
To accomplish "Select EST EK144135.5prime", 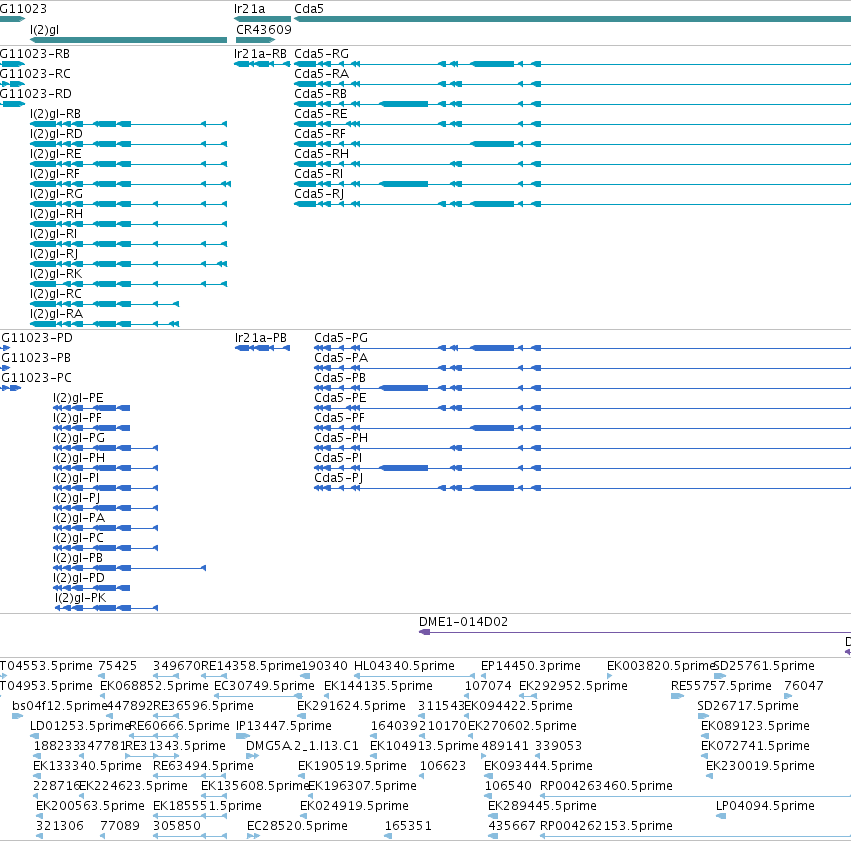I will tap(327, 696).
